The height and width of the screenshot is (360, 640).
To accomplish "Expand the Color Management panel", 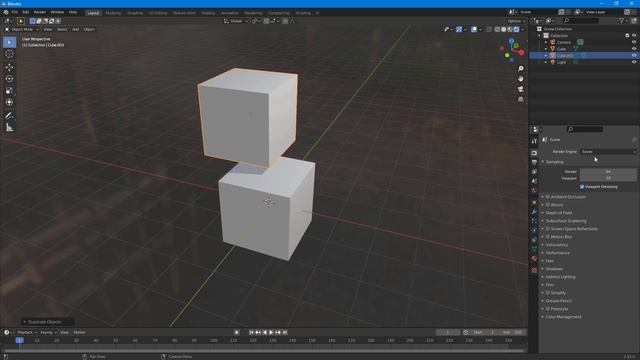I will tap(563, 317).
